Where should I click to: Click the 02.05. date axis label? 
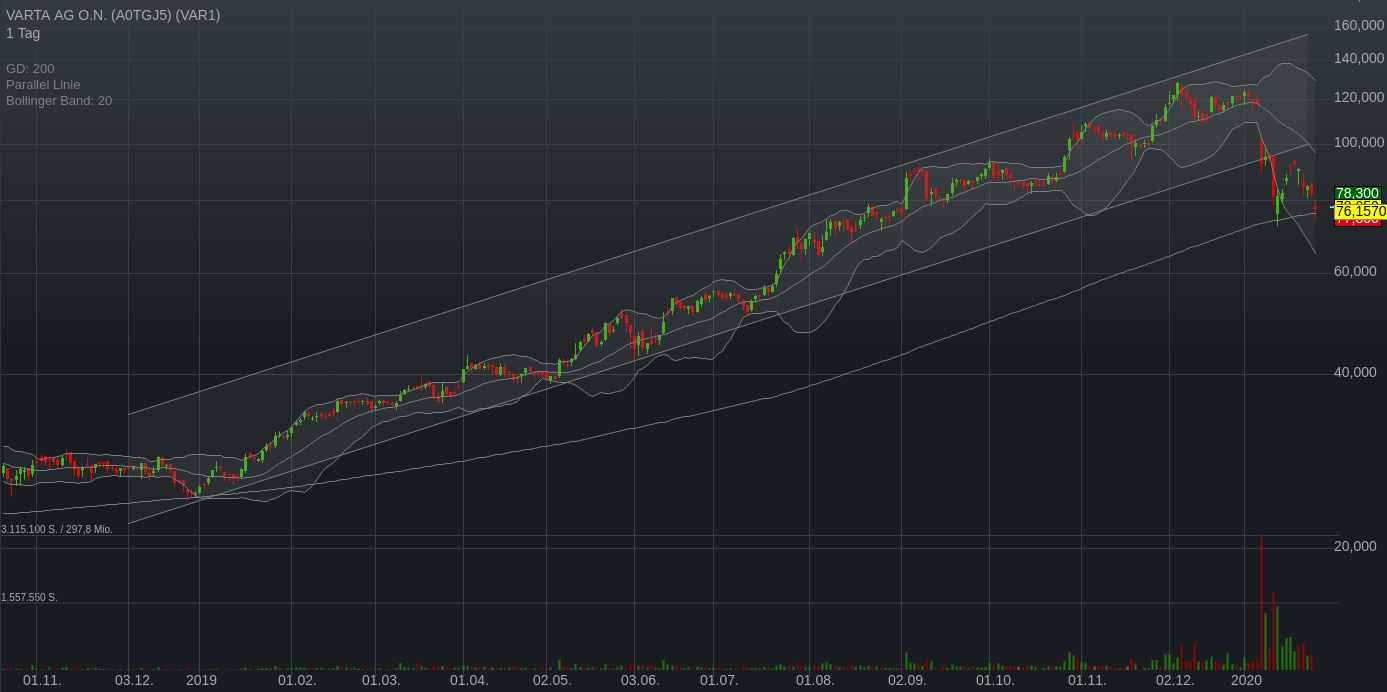552,680
